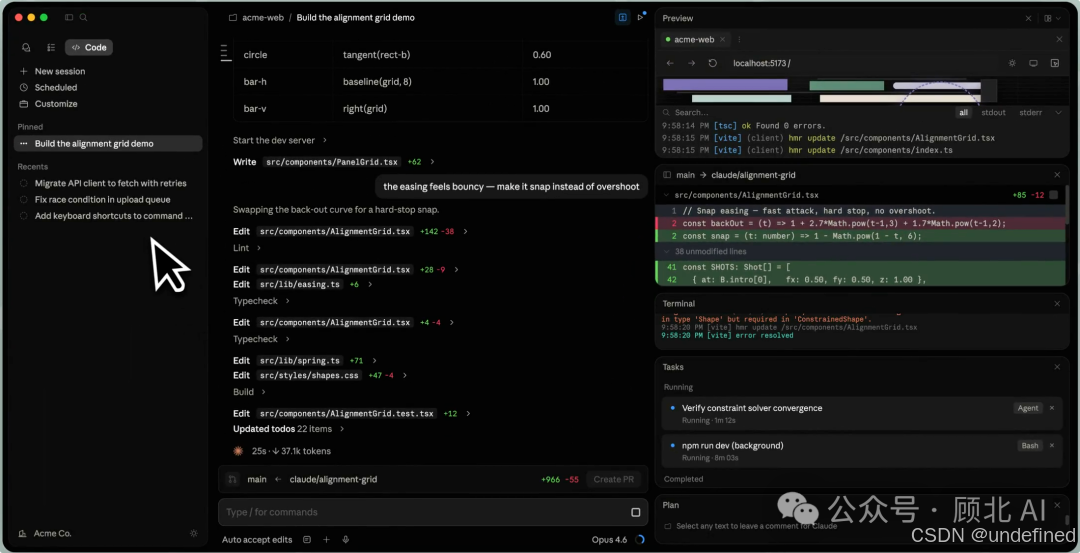Select the stderr log filter
This screenshot has height=553, width=1080.
pos(1030,112)
